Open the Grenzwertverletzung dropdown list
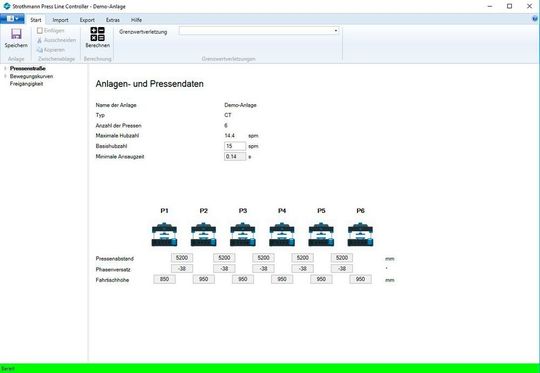This screenshot has height=373, width=540. click(x=259, y=31)
